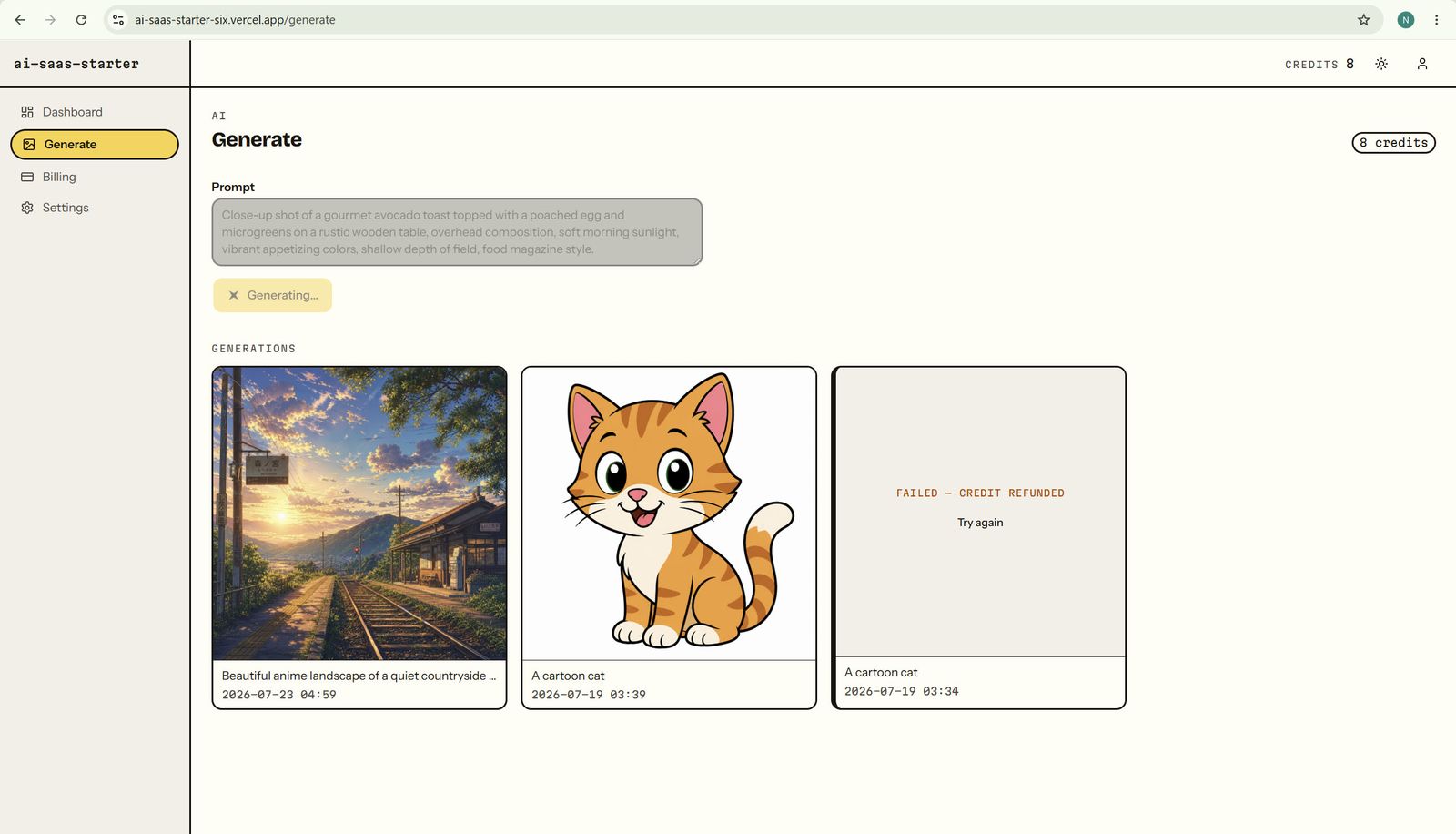The height and width of the screenshot is (834, 1456).
Task: Click the 8 credits badge
Action: tap(1393, 143)
